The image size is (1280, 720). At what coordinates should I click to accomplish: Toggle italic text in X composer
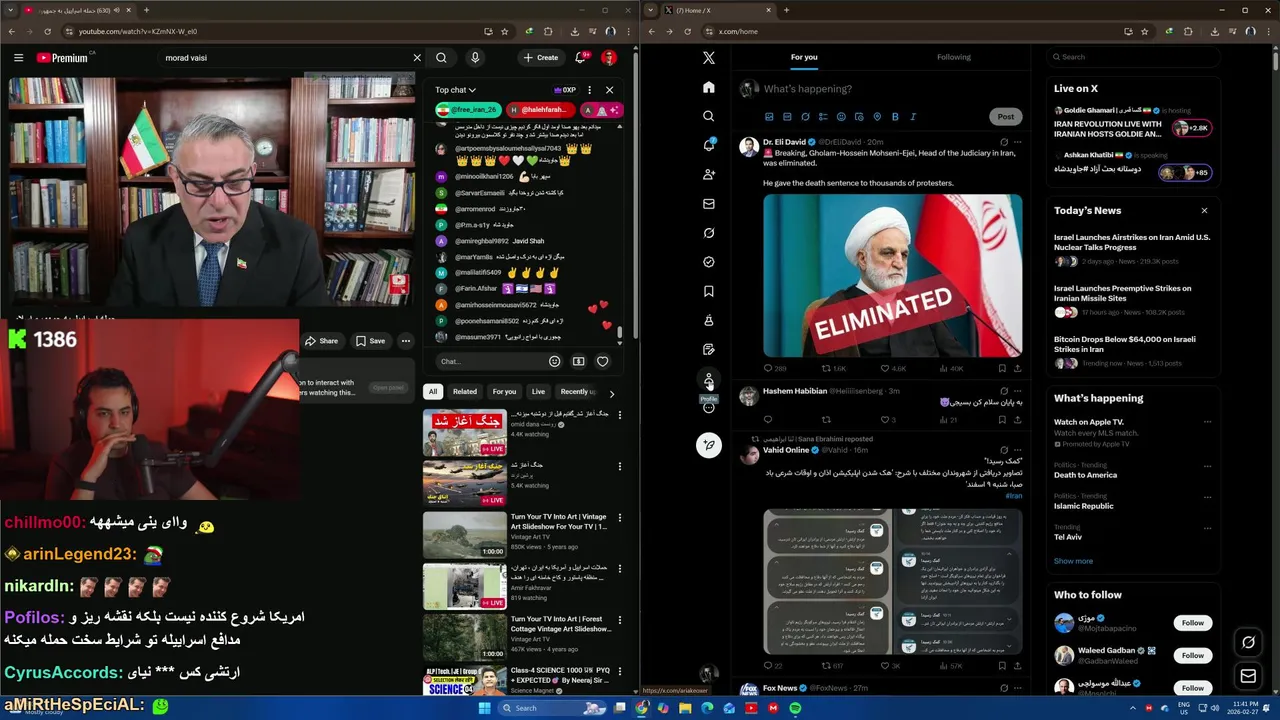(913, 117)
